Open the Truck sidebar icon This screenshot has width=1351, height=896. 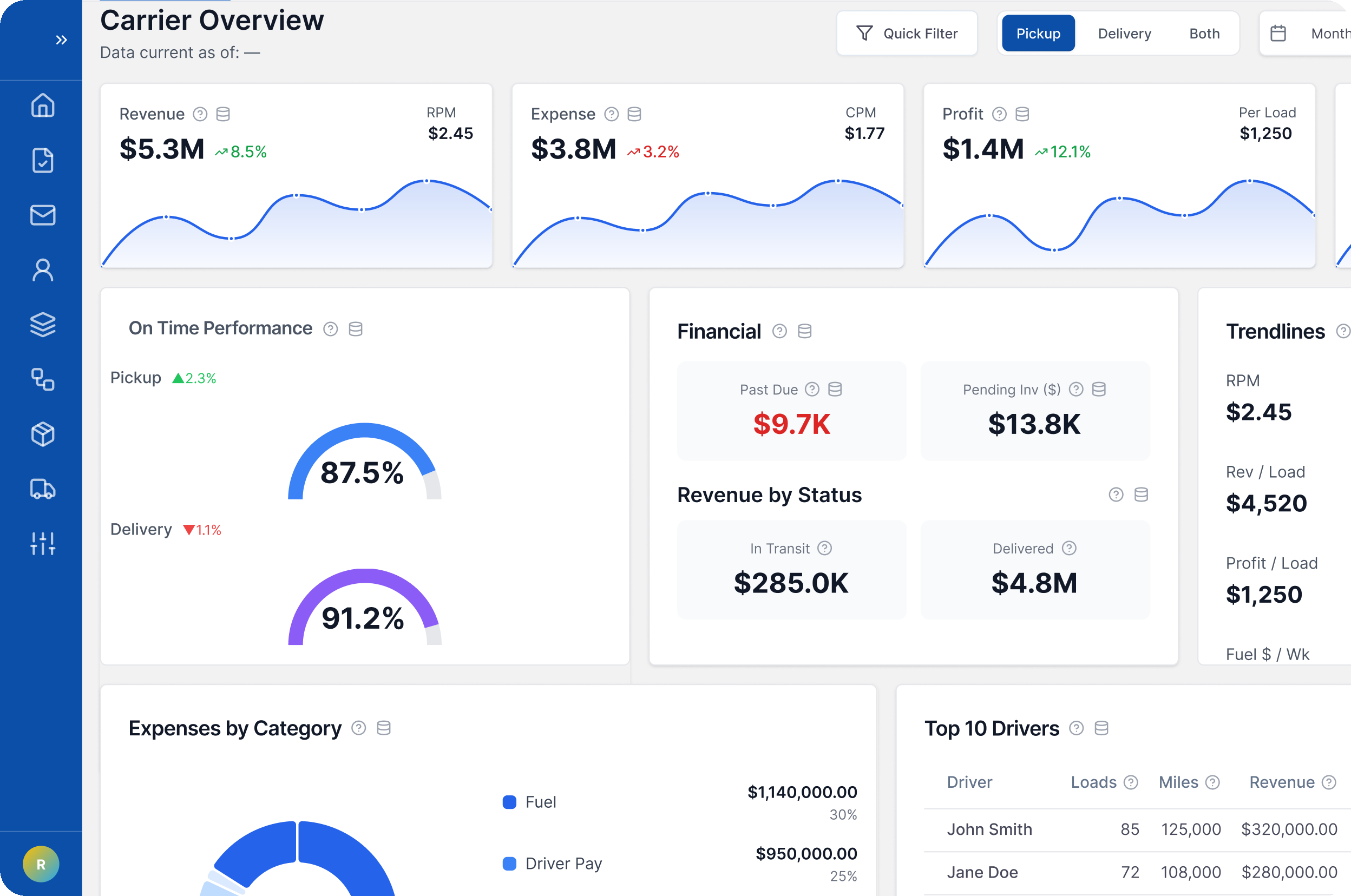(43, 489)
